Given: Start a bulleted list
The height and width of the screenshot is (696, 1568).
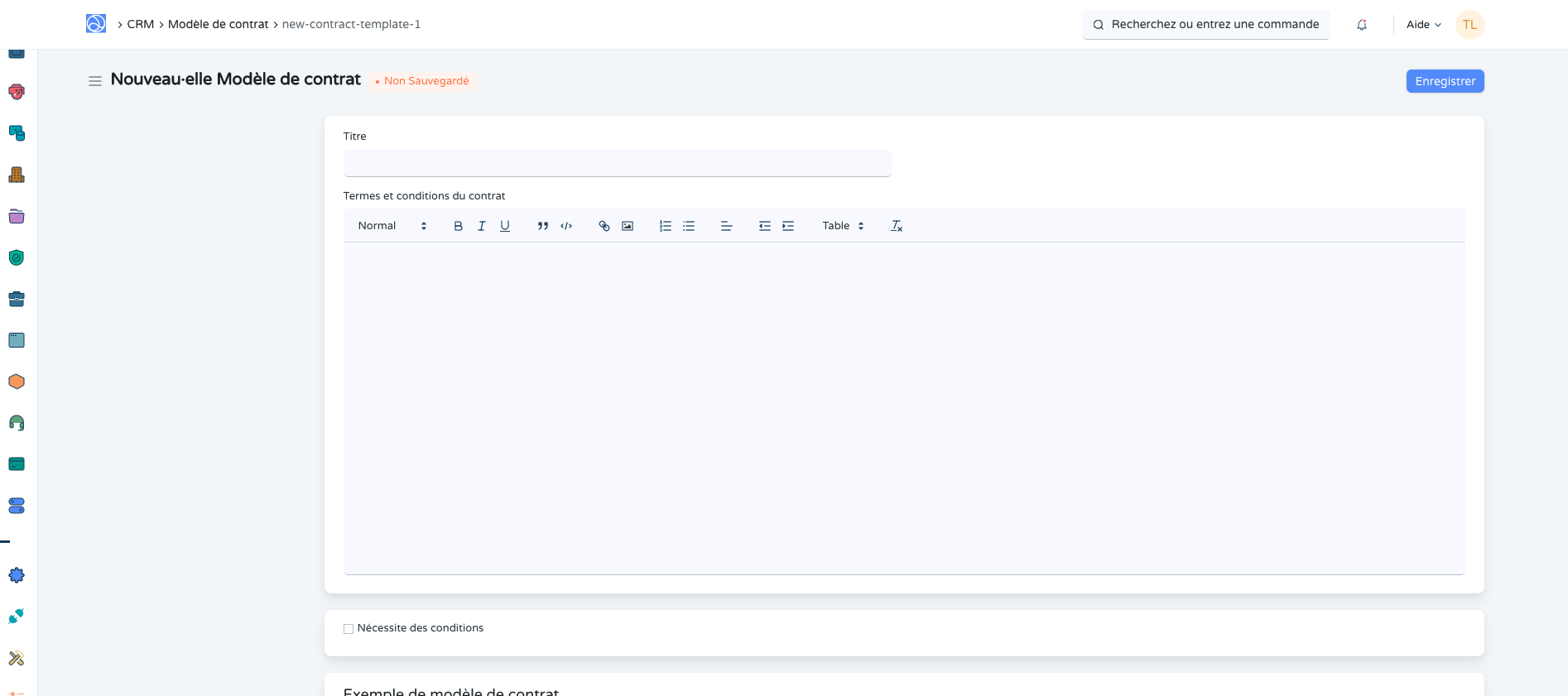Looking at the screenshot, I should (x=689, y=226).
